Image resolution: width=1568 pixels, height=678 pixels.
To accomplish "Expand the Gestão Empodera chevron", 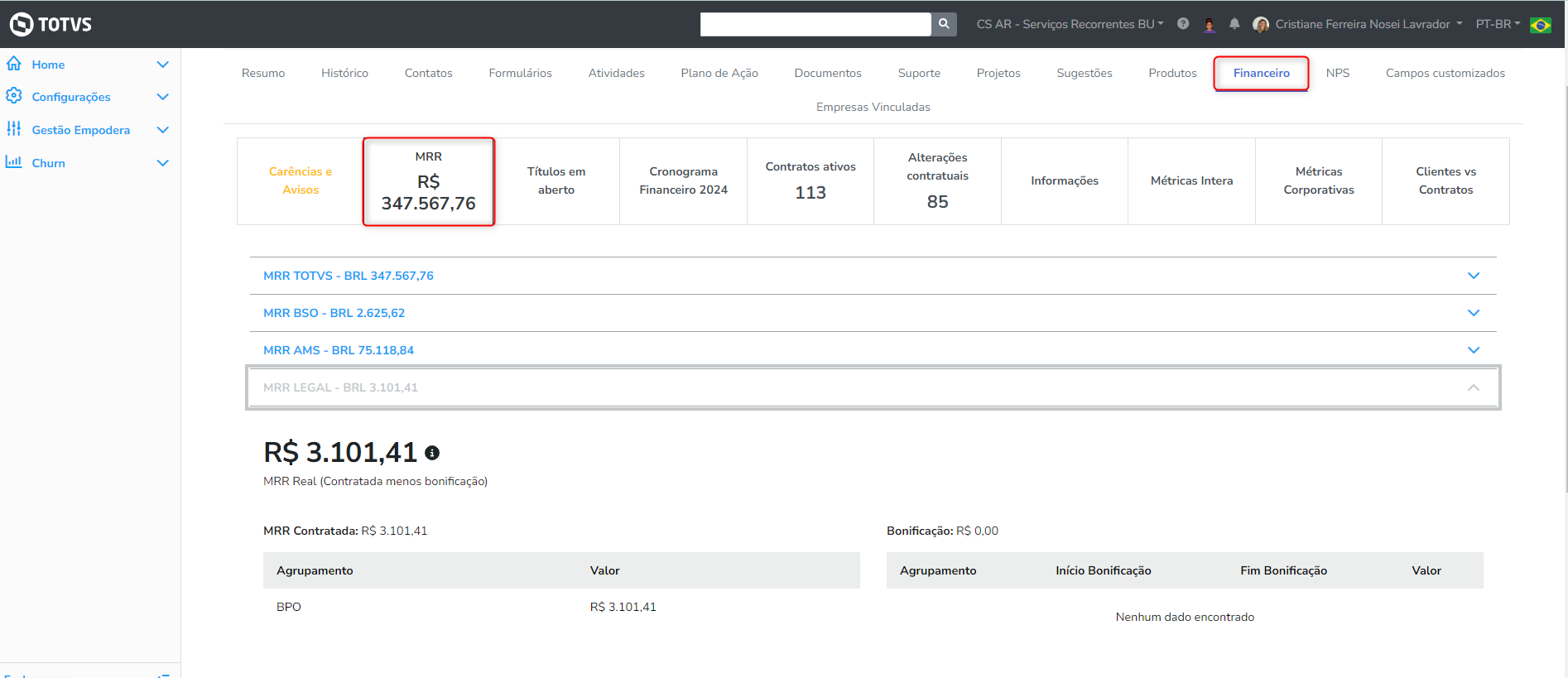I will point(163,130).
